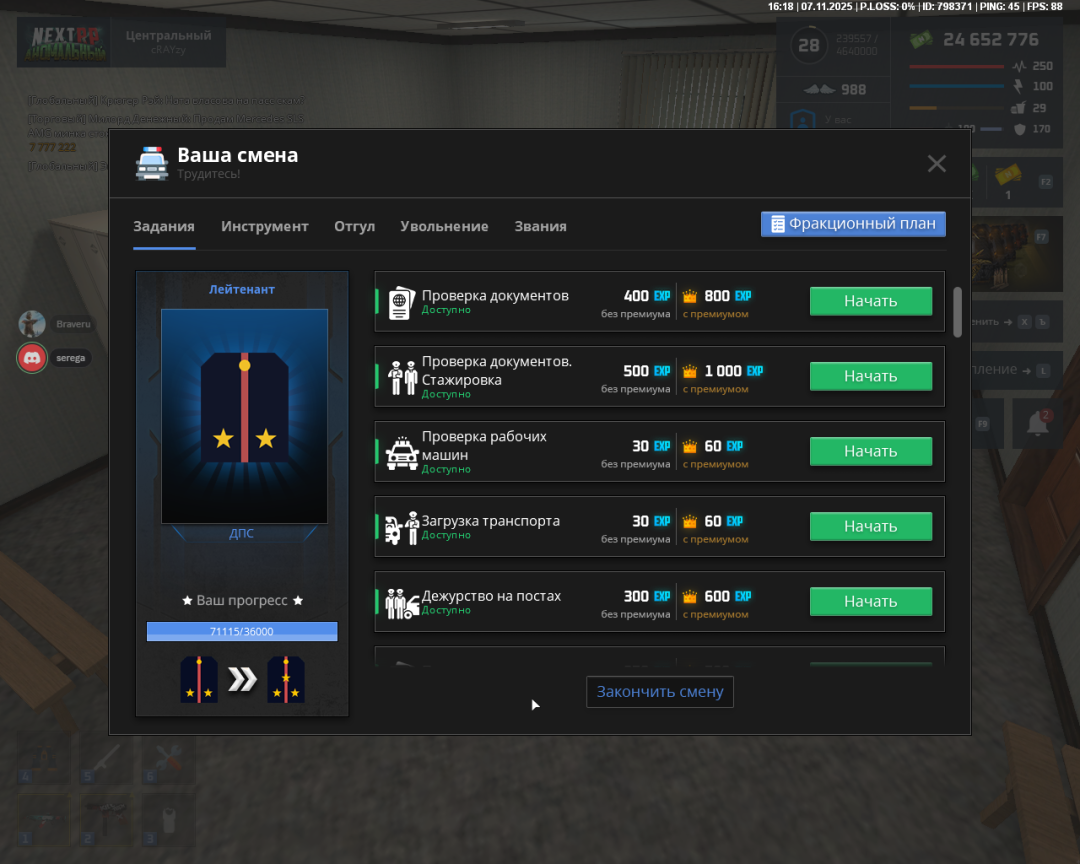Click the double chevron rank promotion arrow
Screen dimensions: 1080x864
[x=242, y=680]
